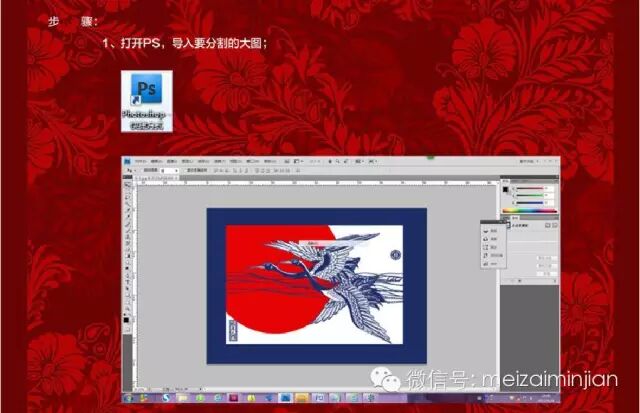Open the Screen Mode dropdown

point(372,161)
